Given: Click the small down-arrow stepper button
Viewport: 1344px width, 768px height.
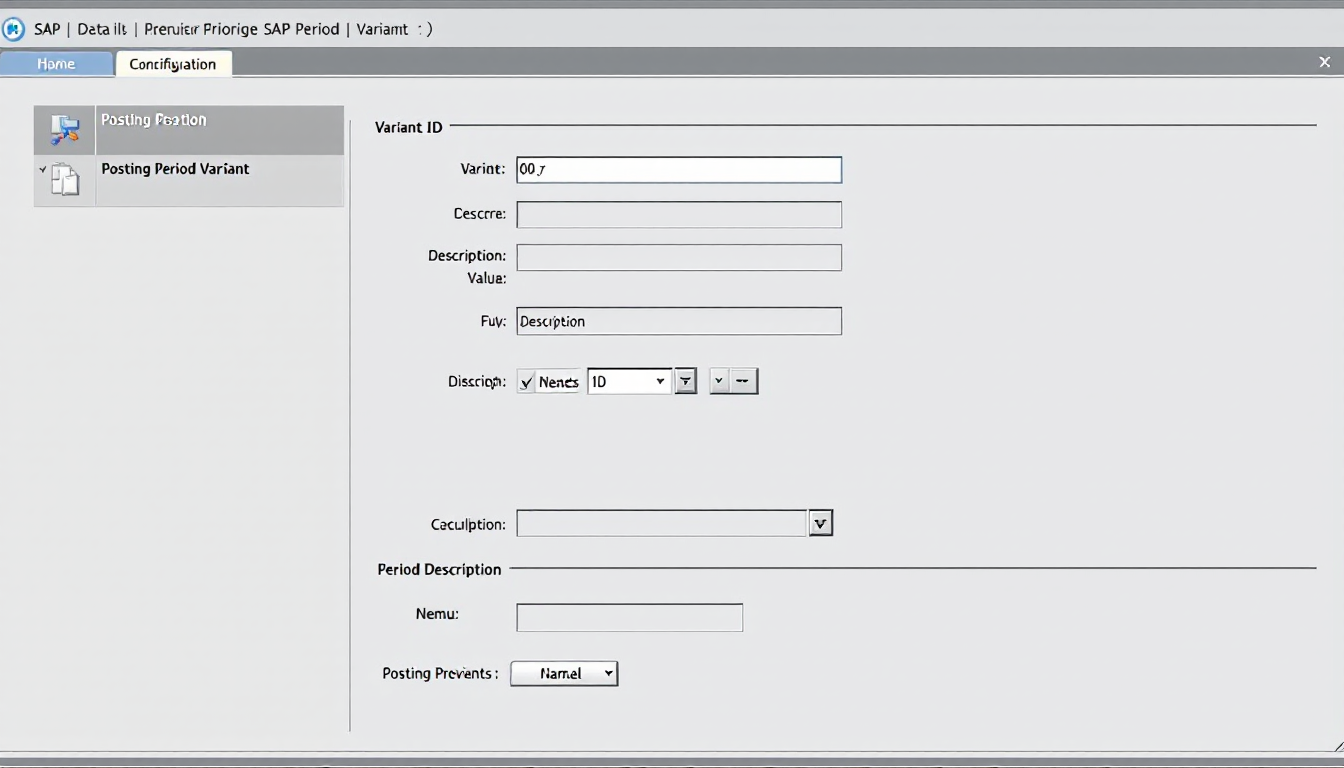Looking at the screenshot, I should (x=719, y=381).
